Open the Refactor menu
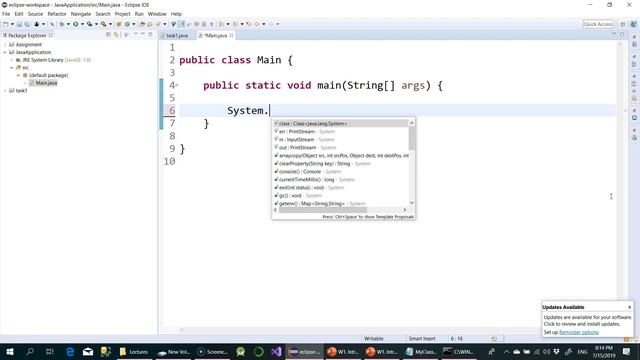640x360 pixels. point(57,14)
